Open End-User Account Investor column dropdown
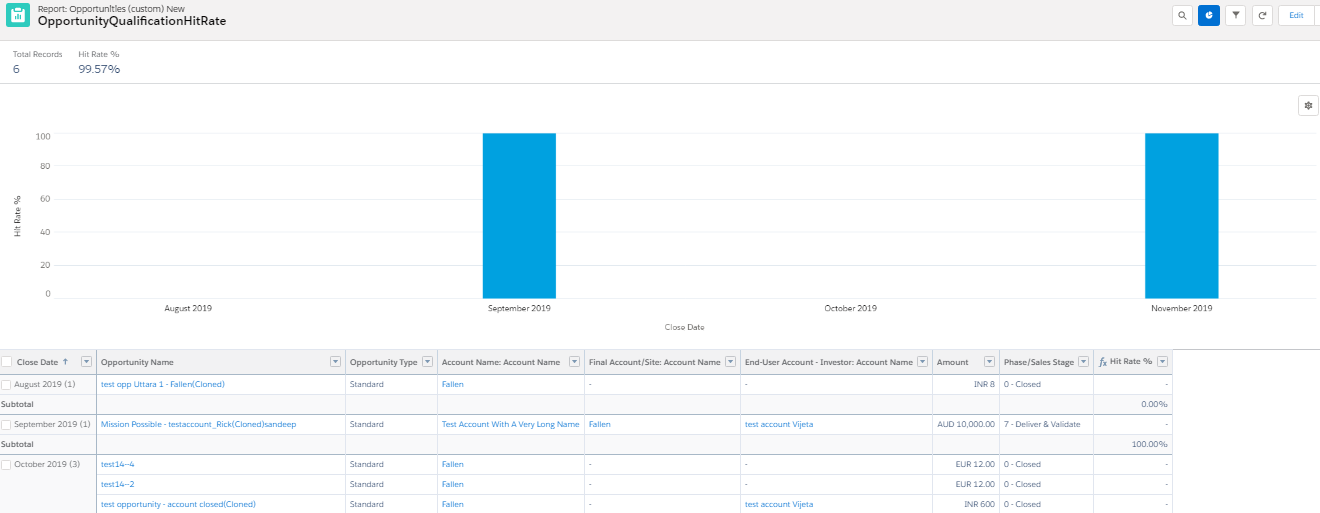This screenshot has width=1320, height=513. (x=923, y=362)
